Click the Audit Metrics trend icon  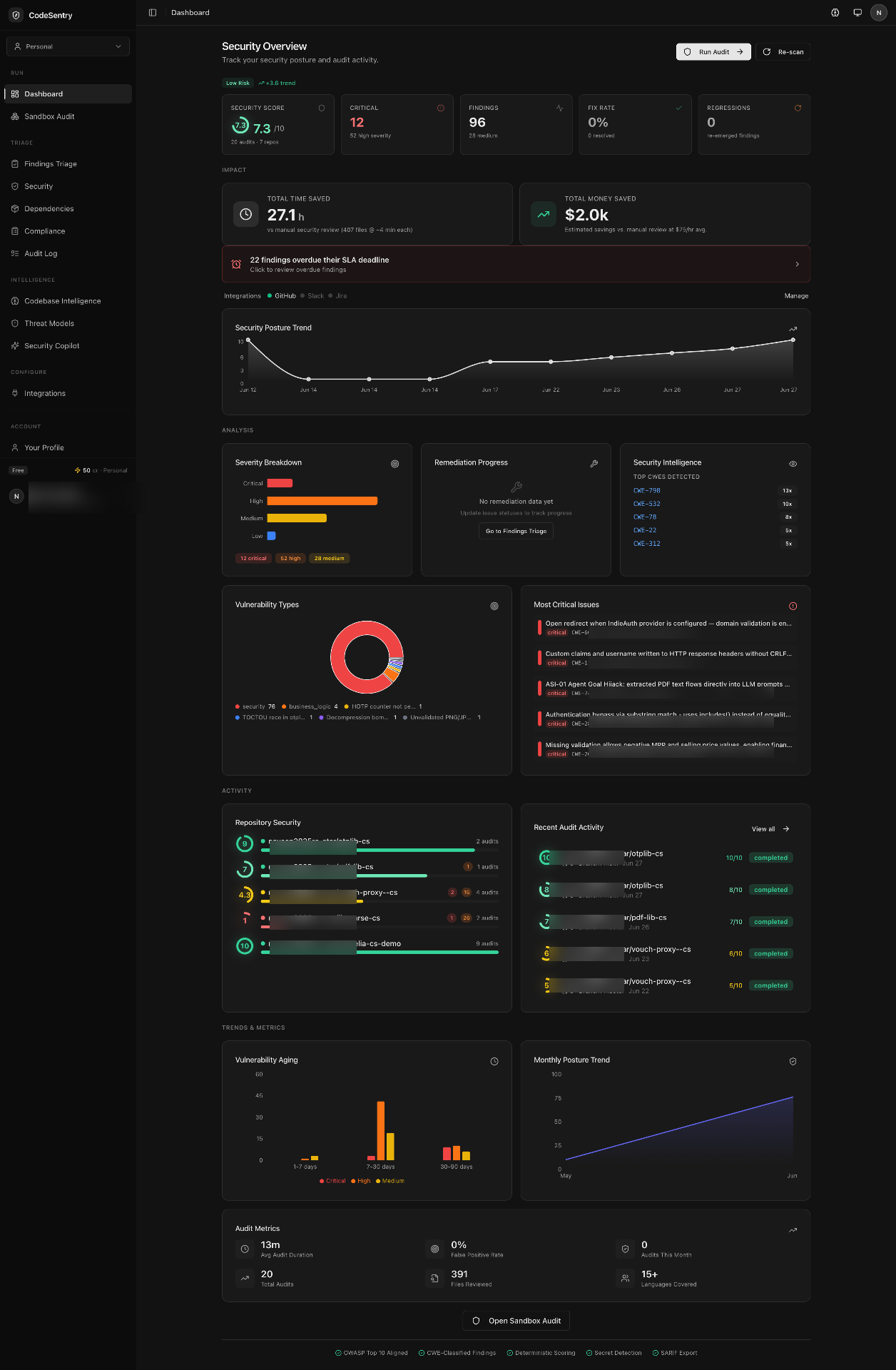[x=793, y=1230]
